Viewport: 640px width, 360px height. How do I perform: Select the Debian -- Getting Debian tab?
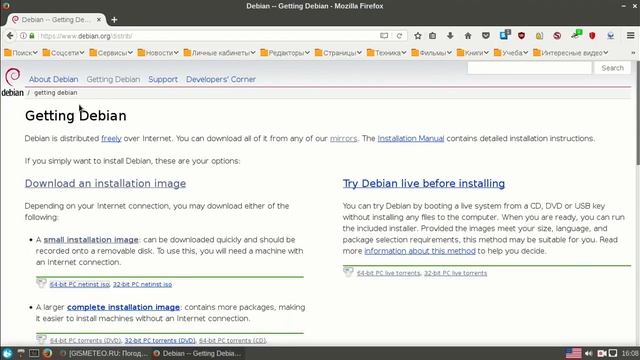pyautogui.click(x=56, y=20)
